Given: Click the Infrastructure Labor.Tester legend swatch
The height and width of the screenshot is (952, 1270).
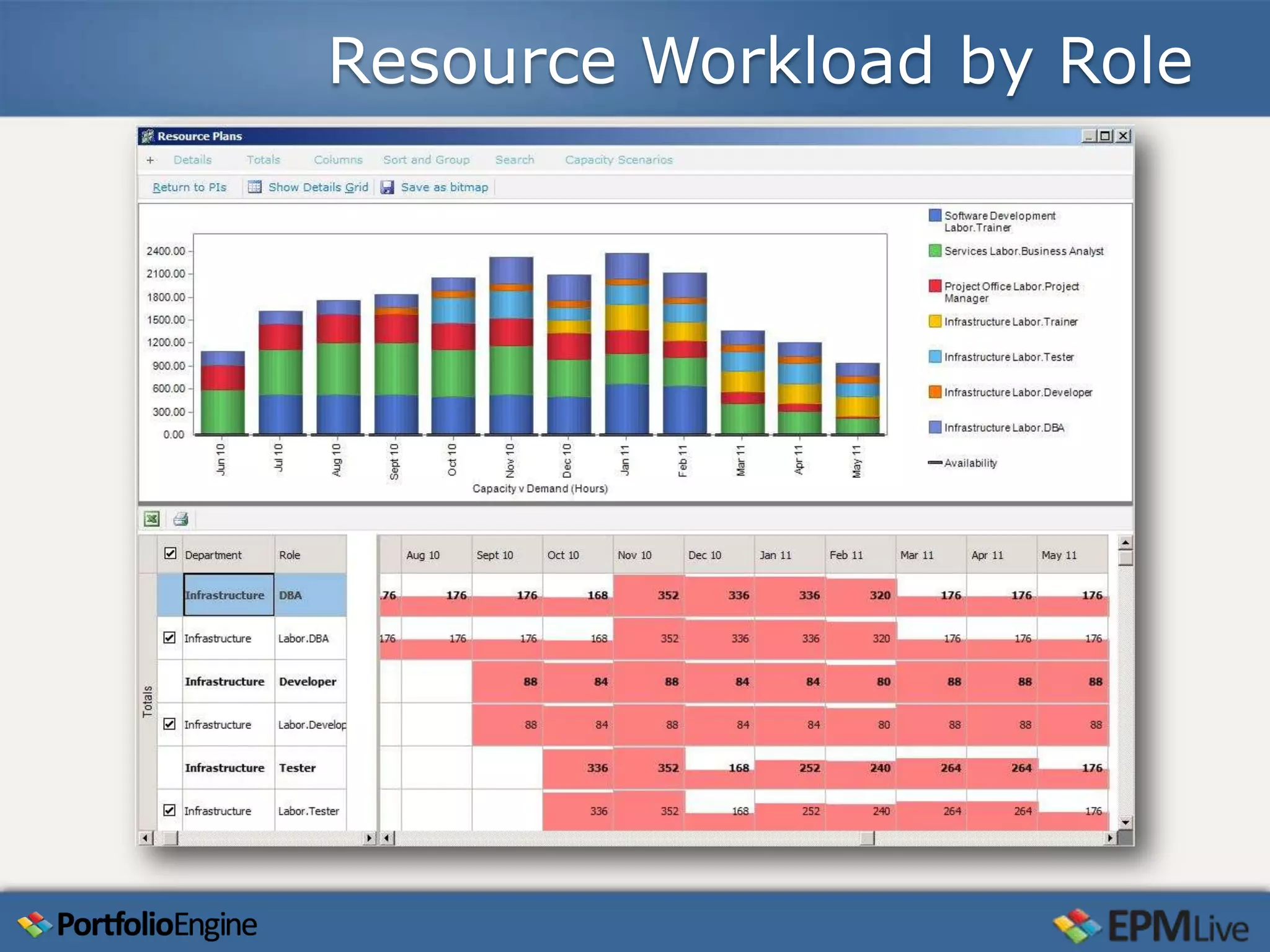Looking at the screenshot, I should [935, 356].
